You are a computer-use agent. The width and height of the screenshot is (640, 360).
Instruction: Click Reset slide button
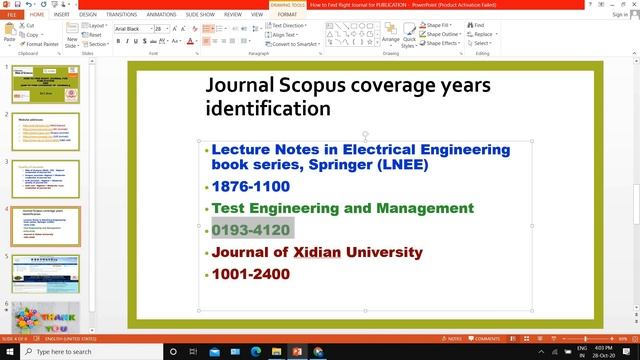click(x=92, y=35)
